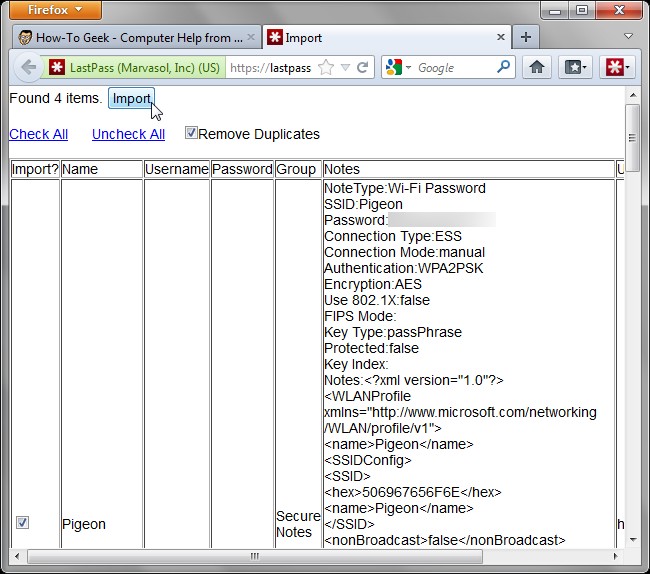Click the 'Encryption:AES' text
Image resolution: width=650 pixels, height=574 pixels.
point(373,284)
